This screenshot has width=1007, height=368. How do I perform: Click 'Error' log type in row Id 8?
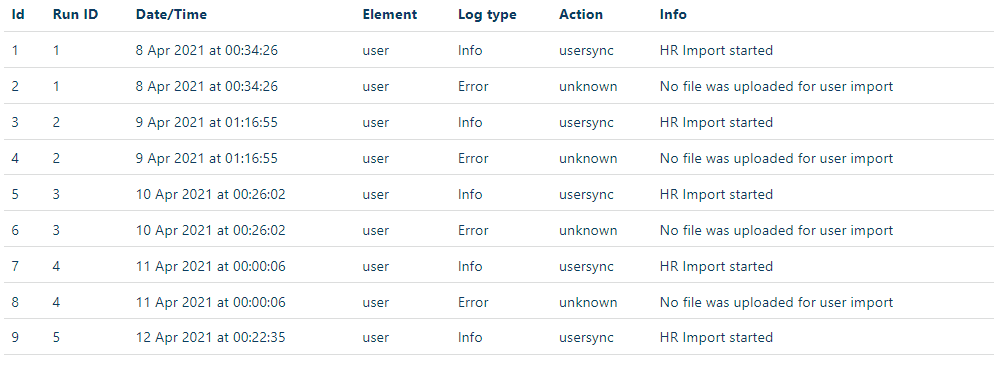coord(473,302)
